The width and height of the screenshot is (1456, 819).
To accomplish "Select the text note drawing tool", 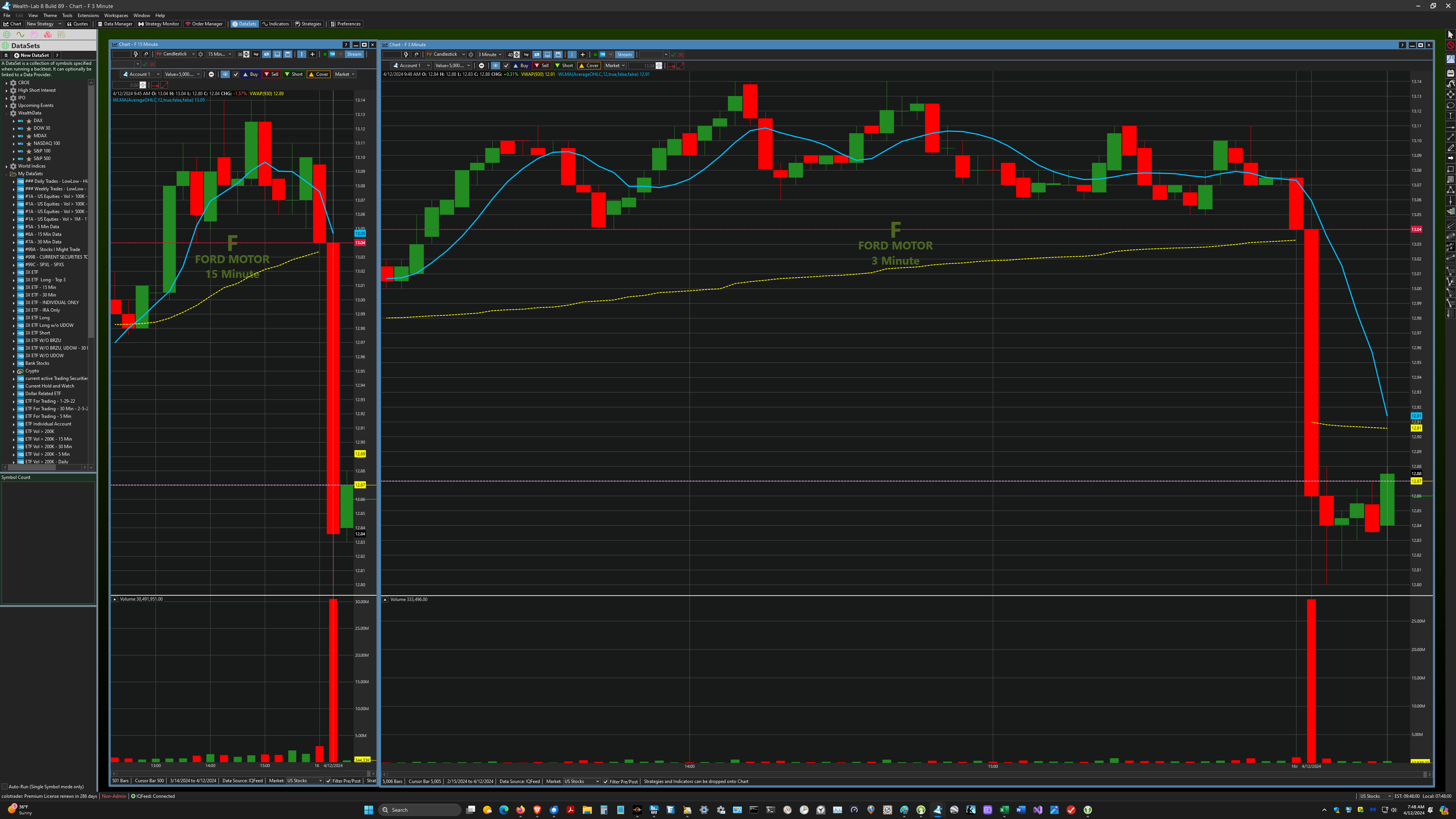I will click(x=1450, y=179).
